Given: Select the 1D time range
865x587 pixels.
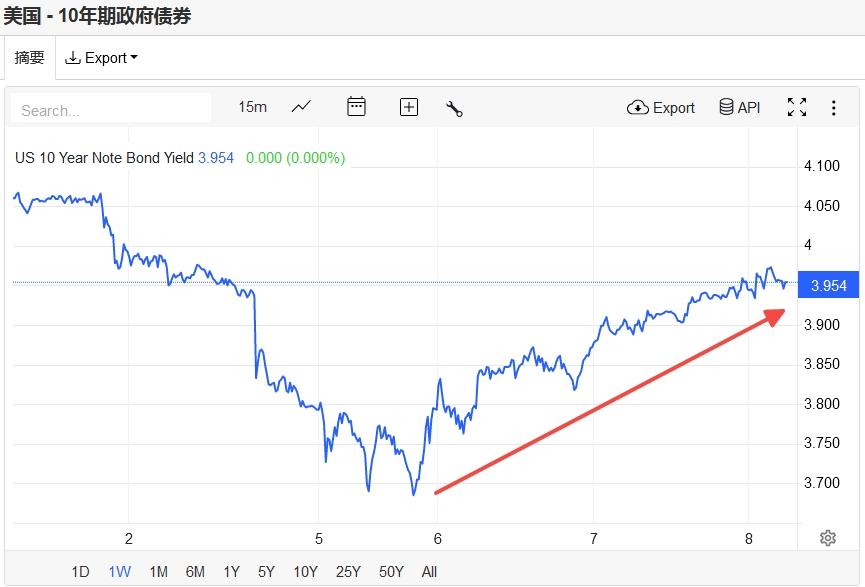Looking at the screenshot, I should [x=80, y=572].
